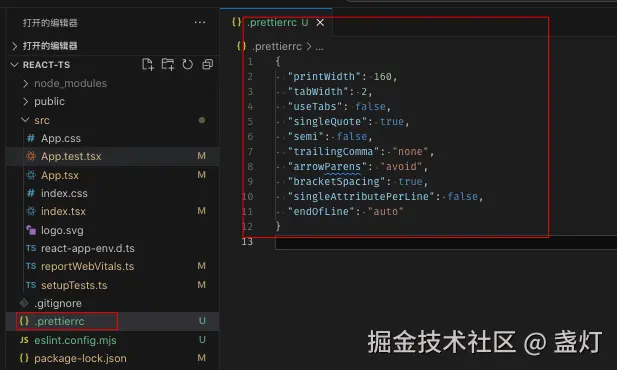Click the New File icon in REACT-TS header
This screenshot has height=370, width=617.
148,64
